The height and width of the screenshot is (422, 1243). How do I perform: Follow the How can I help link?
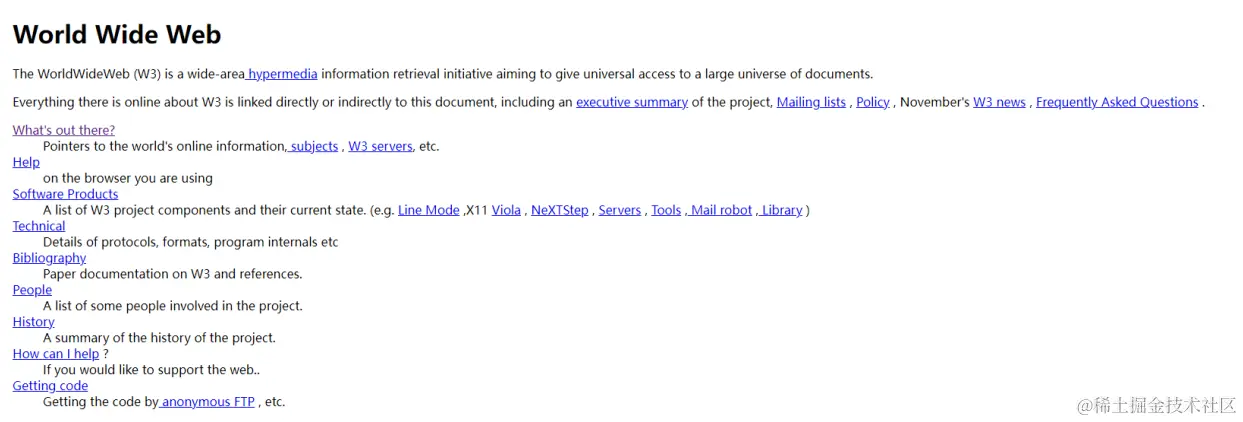[56, 354]
